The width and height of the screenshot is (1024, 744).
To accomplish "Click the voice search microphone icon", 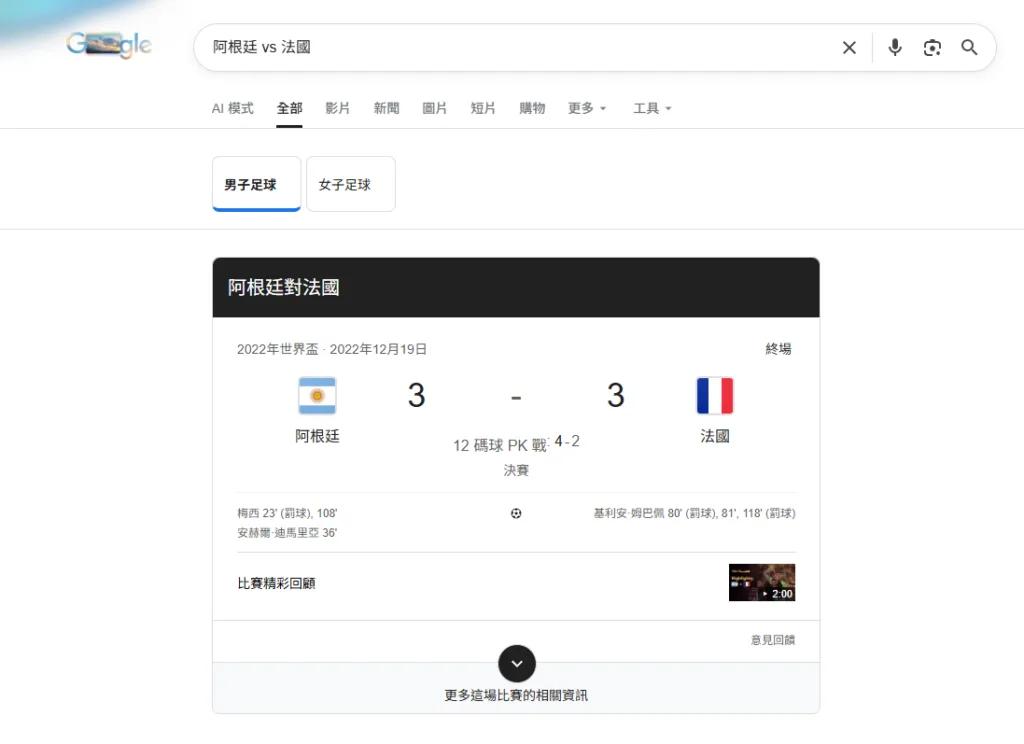I will coord(894,47).
